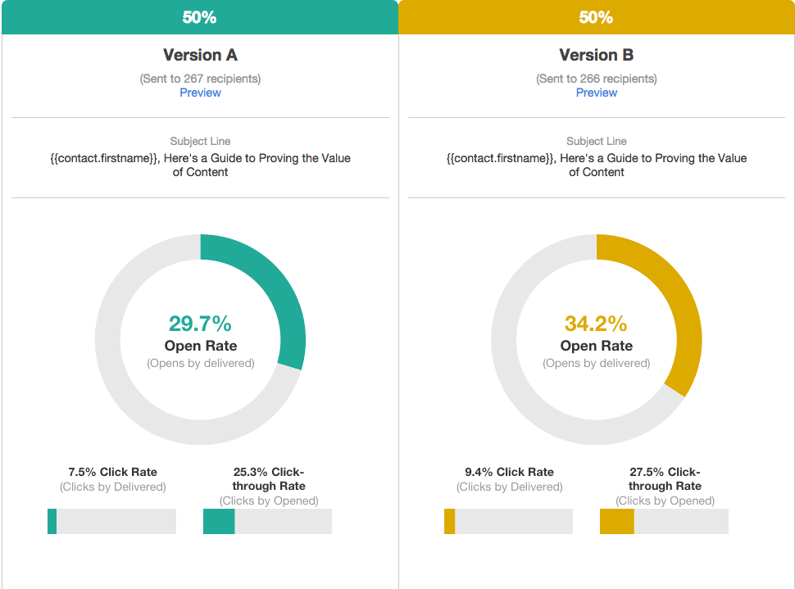The height and width of the screenshot is (589, 795).
Task: Click the 34.2% open rate value
Action: [596, 324]
